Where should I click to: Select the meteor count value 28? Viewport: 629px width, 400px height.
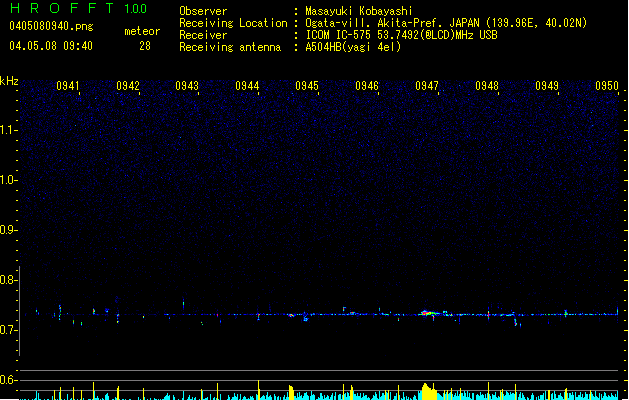tap(145, 46)
